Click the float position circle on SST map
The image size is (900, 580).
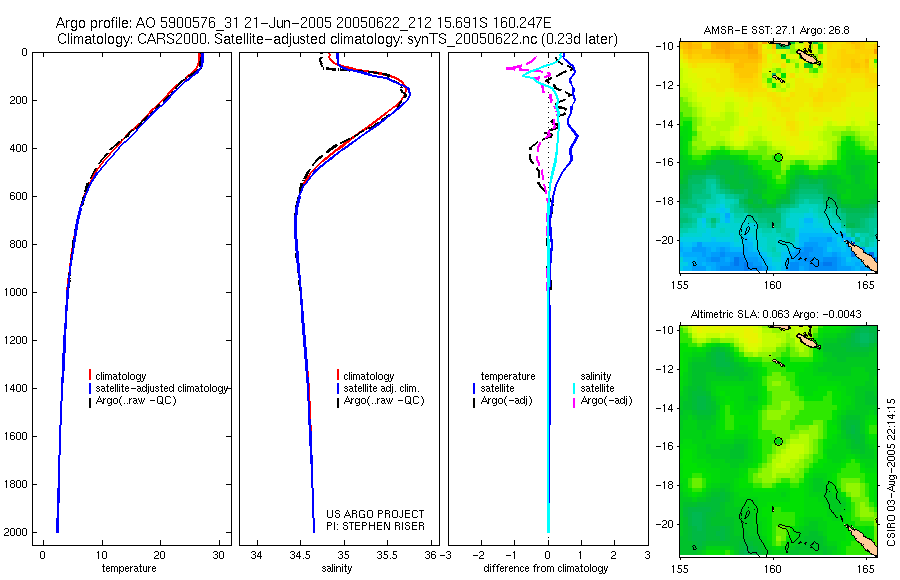[778, 157]
